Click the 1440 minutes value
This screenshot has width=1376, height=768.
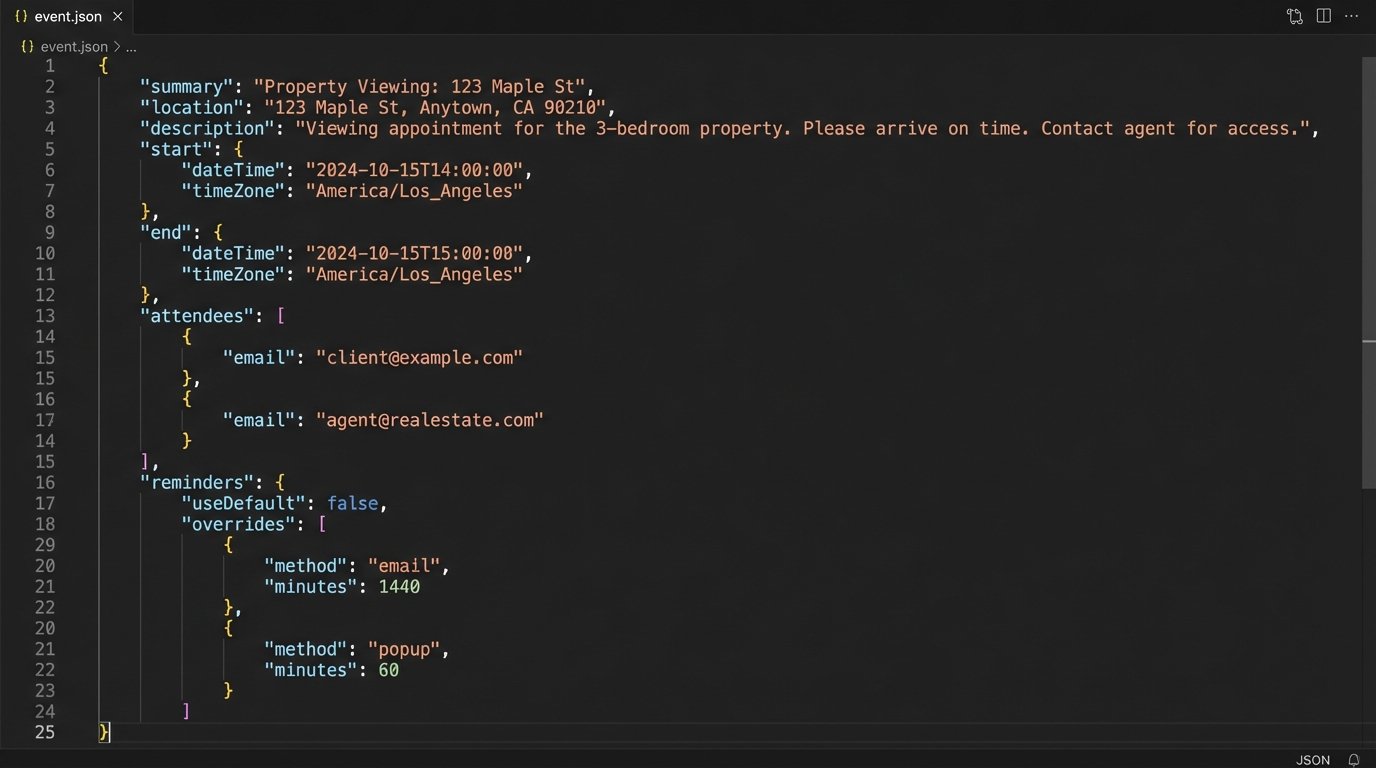tap(399, 587)
